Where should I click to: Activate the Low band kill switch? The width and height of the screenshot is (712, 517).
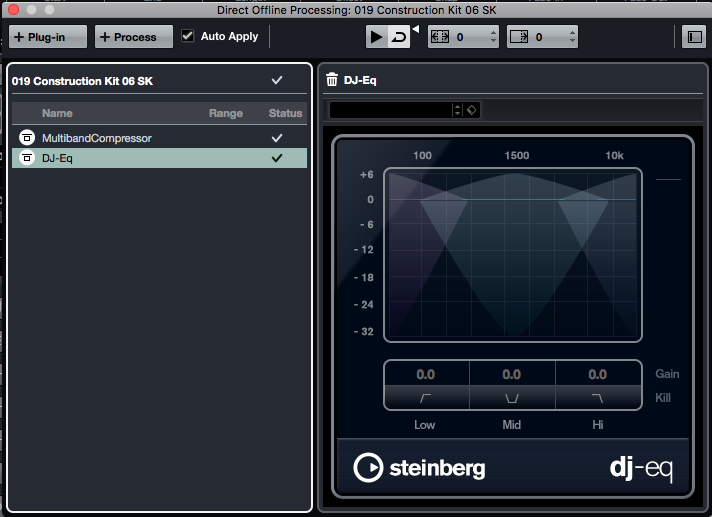pyautogui.click(x=426, y=398)
